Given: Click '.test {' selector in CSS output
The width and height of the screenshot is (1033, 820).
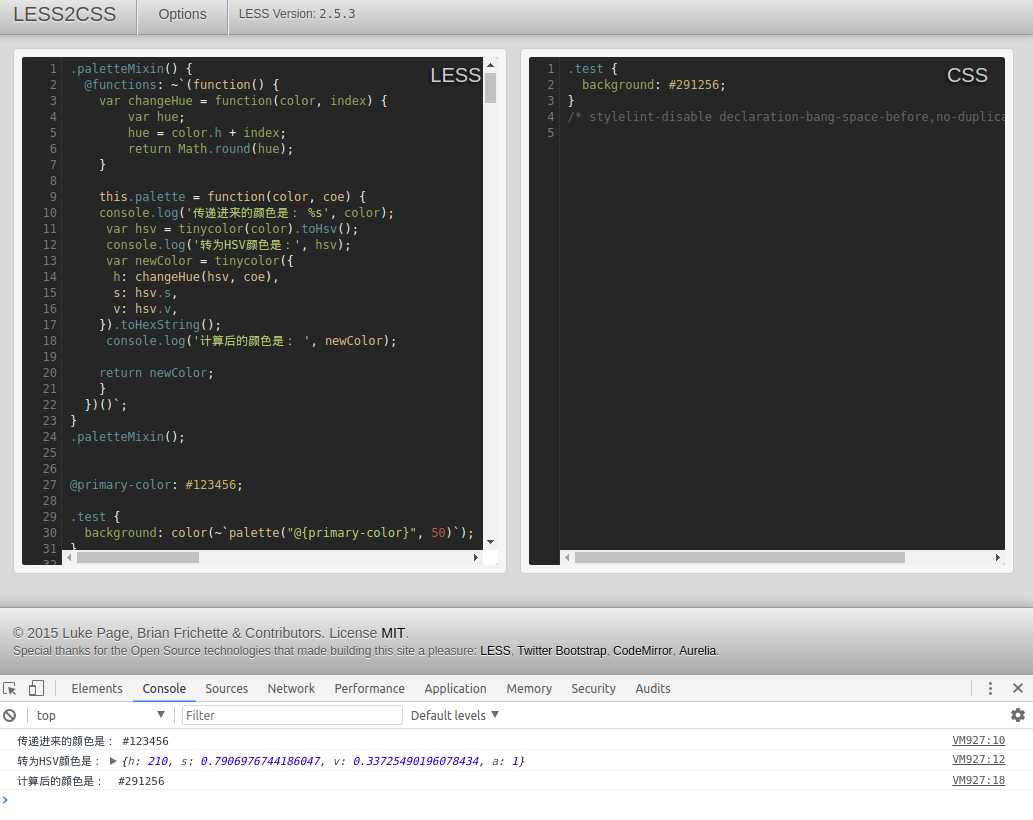Looking at the screenshot, I should pos(593,68).
